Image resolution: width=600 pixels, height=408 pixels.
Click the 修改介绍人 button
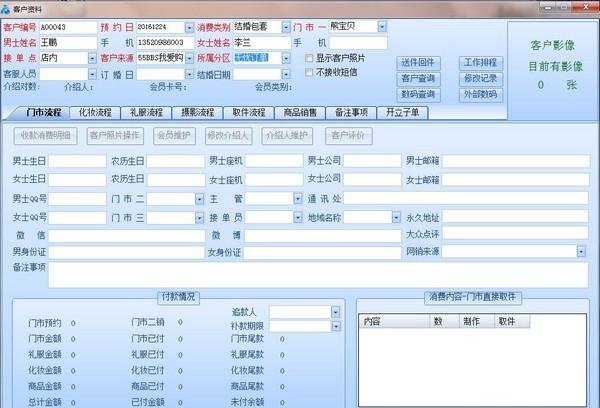228,136
